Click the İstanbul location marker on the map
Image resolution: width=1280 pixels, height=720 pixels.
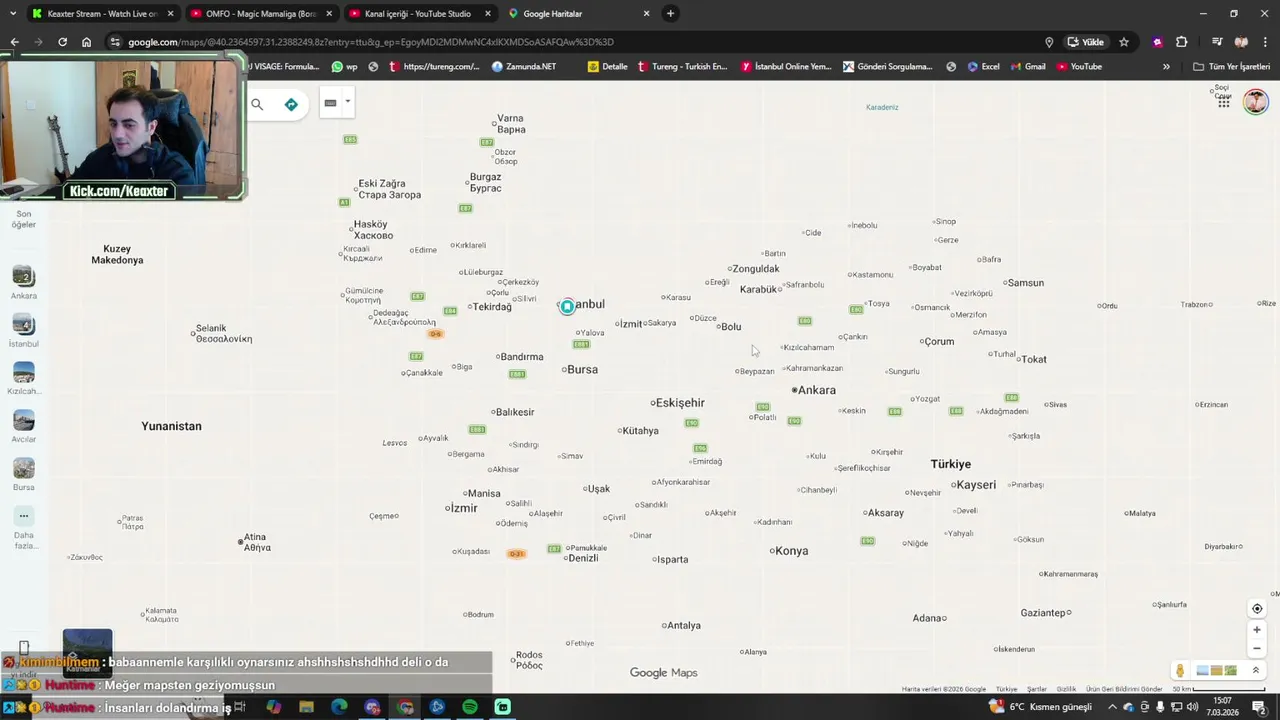567,306
